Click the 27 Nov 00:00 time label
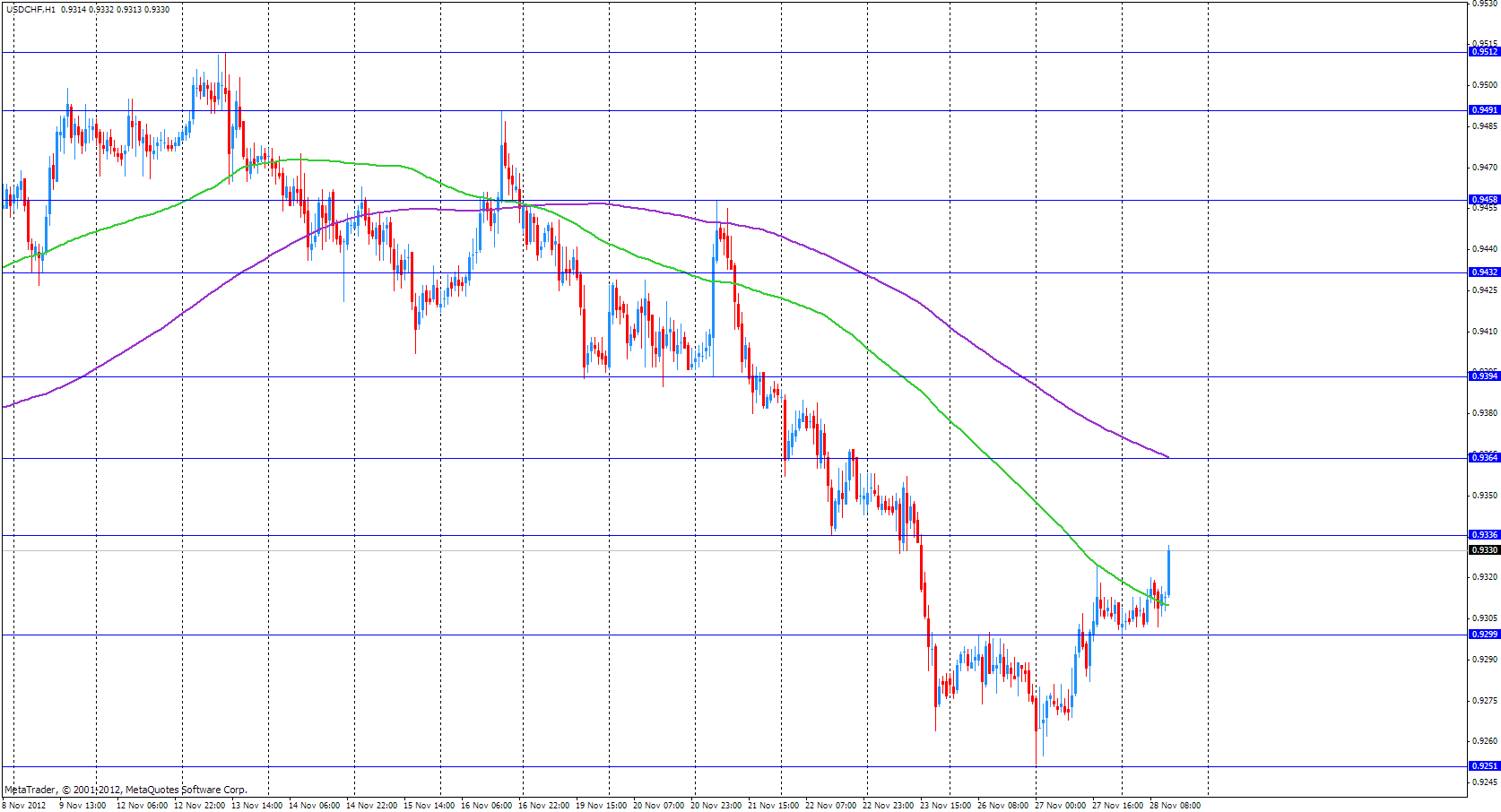The width and height of the screenshot is (1501, 812). (x=1060, y=806)
